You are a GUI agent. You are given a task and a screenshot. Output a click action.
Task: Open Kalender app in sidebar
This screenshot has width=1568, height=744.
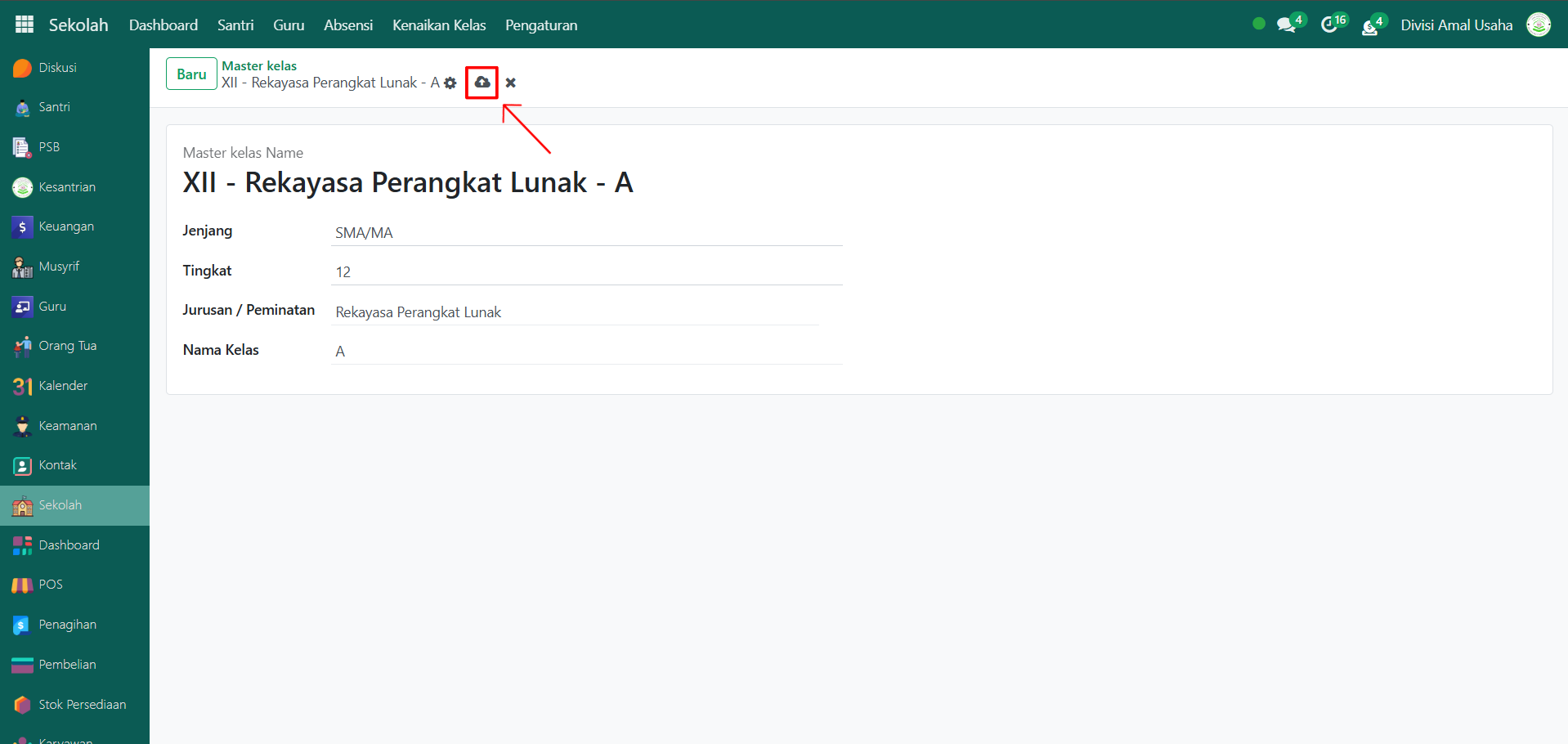point(63,386)
